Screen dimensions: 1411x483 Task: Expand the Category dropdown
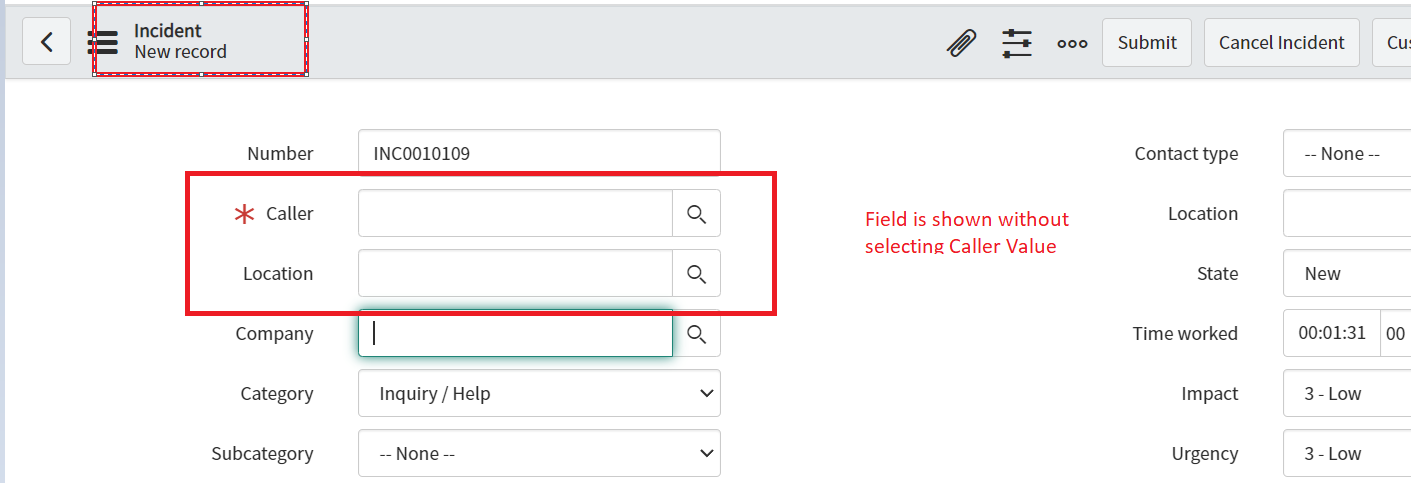click(539, 393)
